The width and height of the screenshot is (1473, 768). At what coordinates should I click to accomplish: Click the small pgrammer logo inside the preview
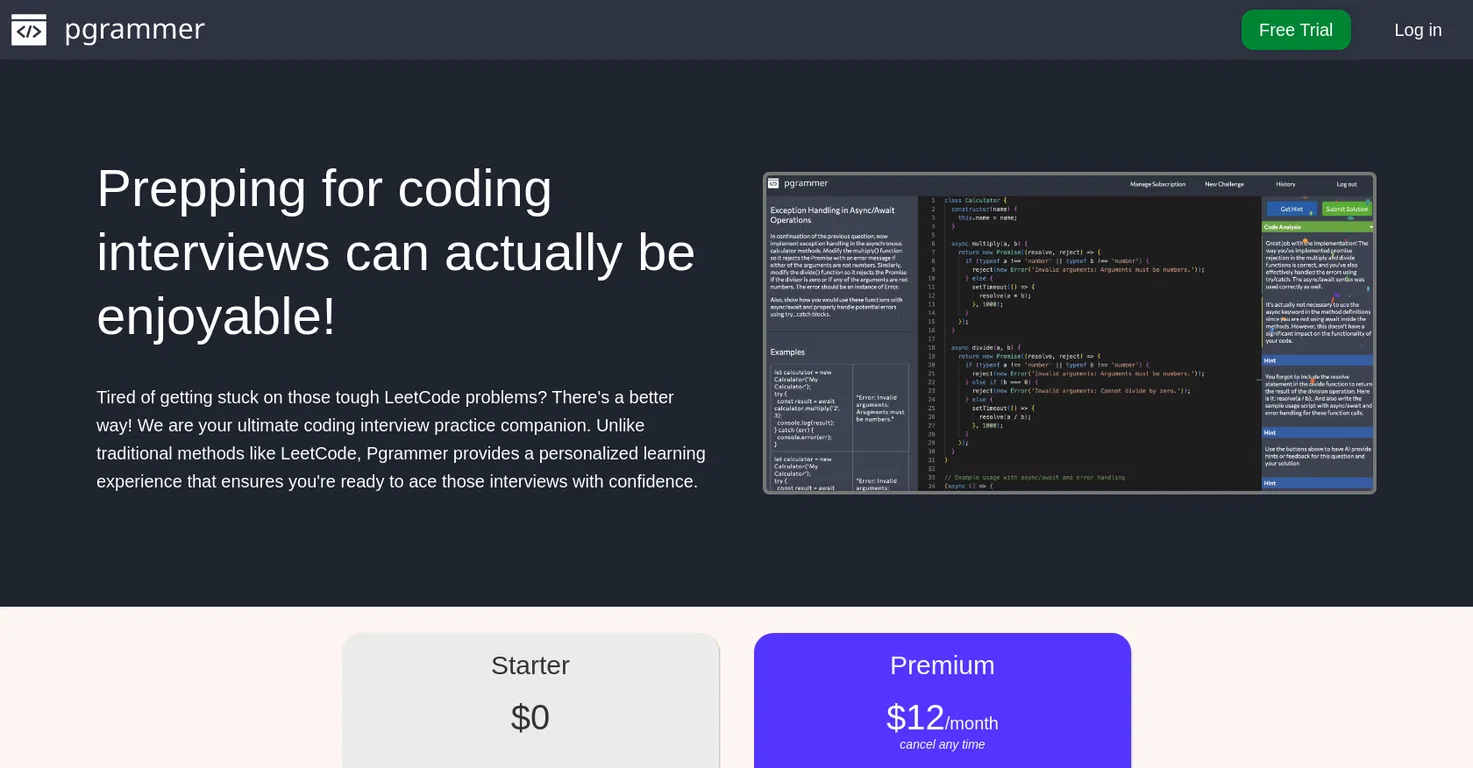(x=773, y=184)
